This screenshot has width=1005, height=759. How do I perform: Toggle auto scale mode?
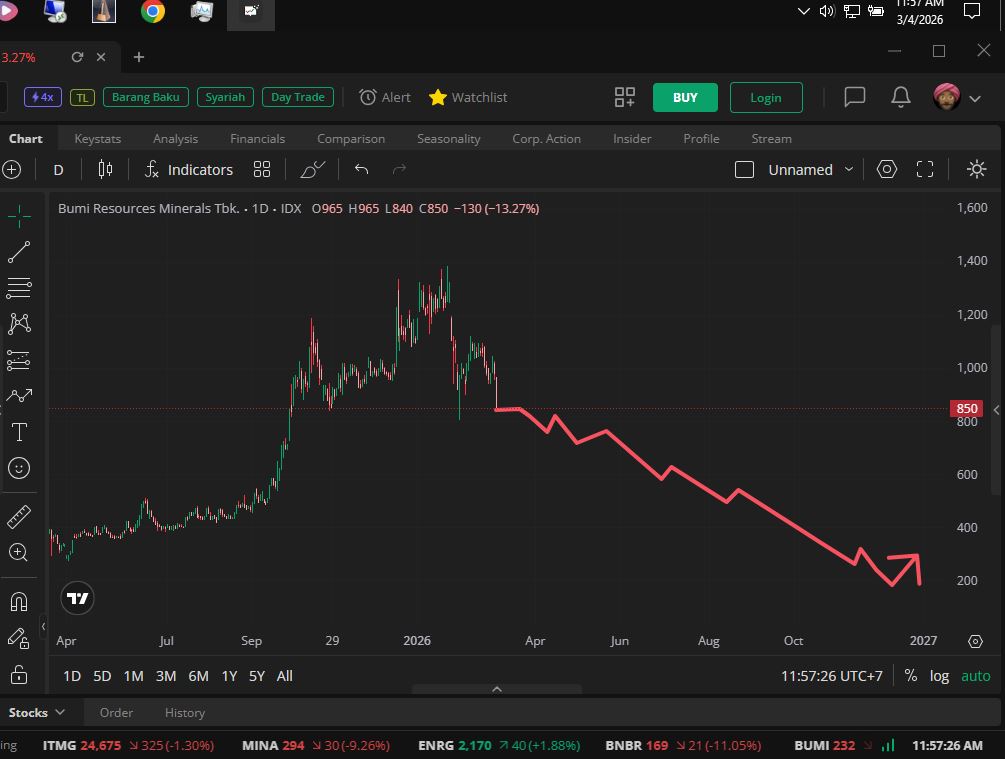pyautogui.click(x=976, y=676)
